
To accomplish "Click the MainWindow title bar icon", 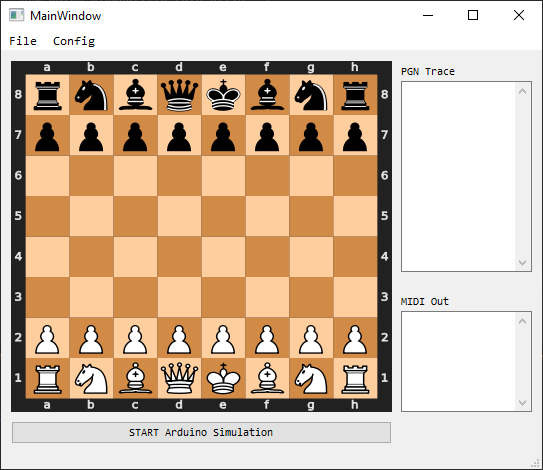I will 16,15.
